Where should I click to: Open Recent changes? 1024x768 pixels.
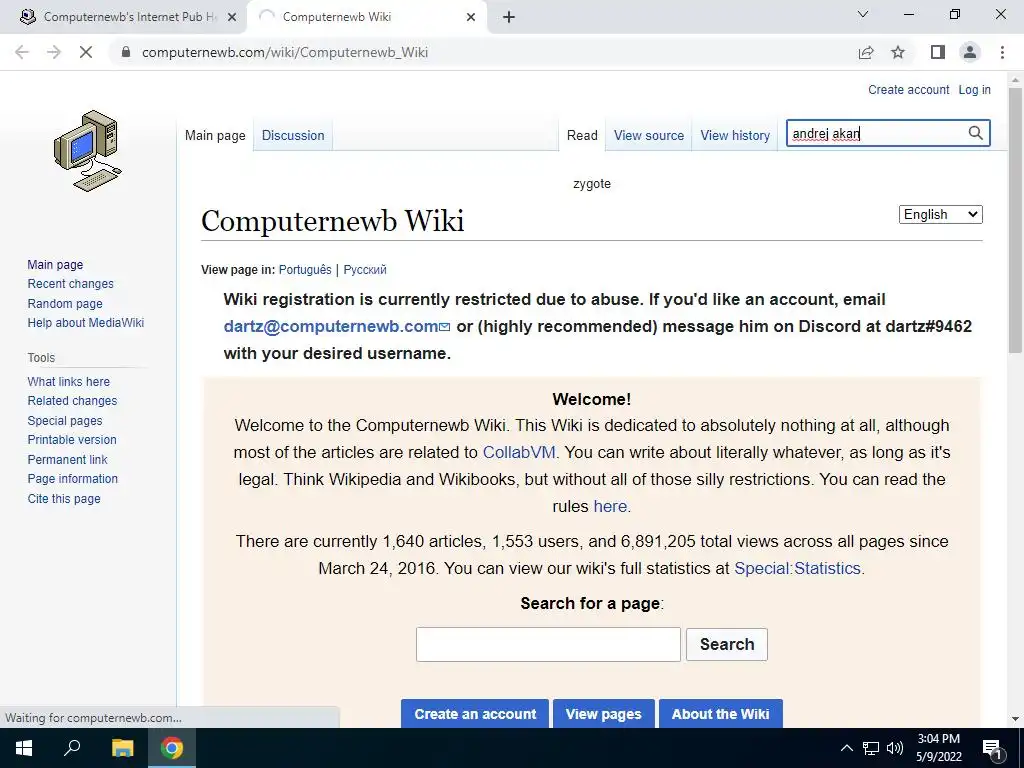[x=71, y=283]
